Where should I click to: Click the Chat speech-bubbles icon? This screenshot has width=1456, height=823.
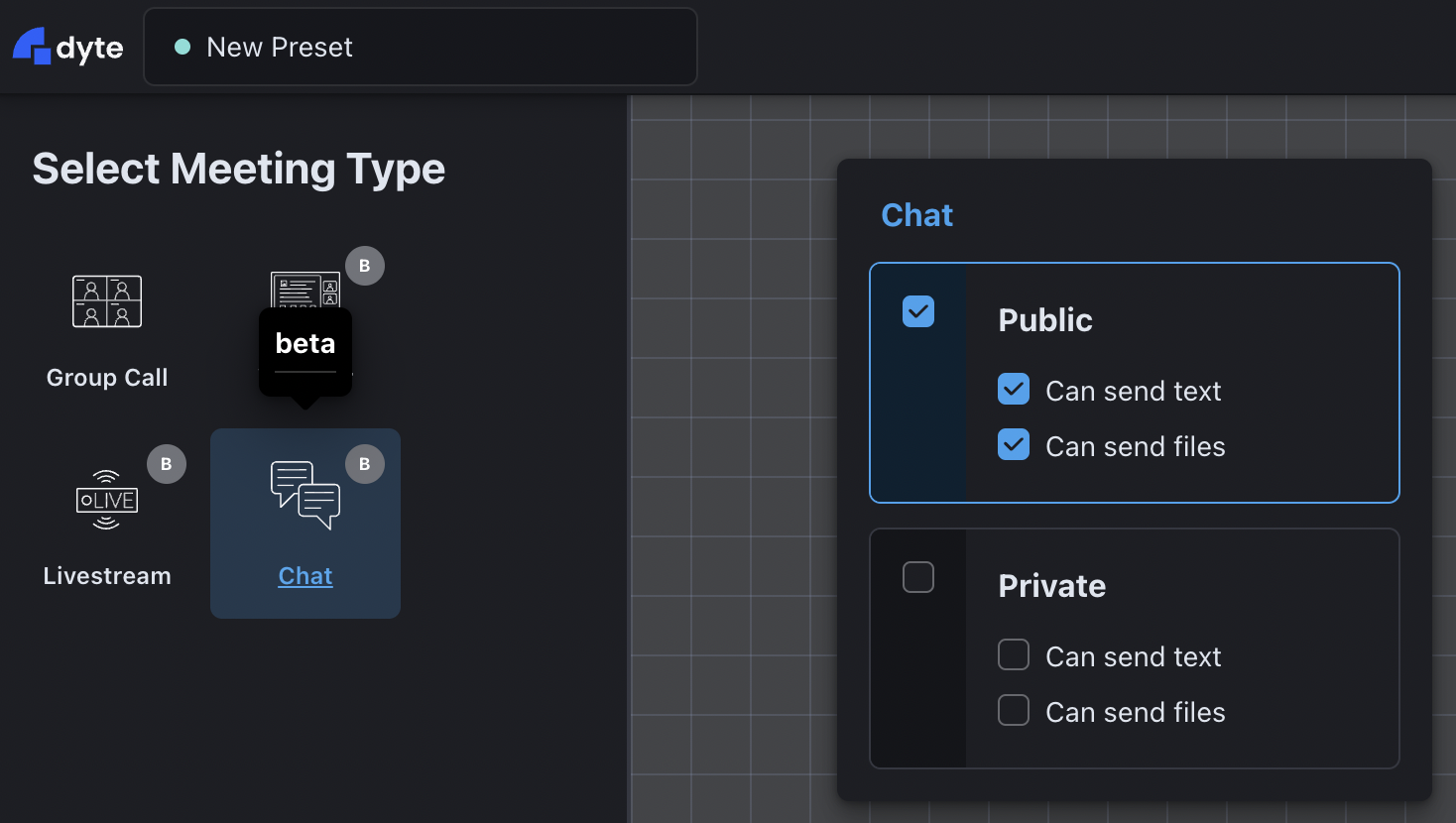click(x=304, y=493)
